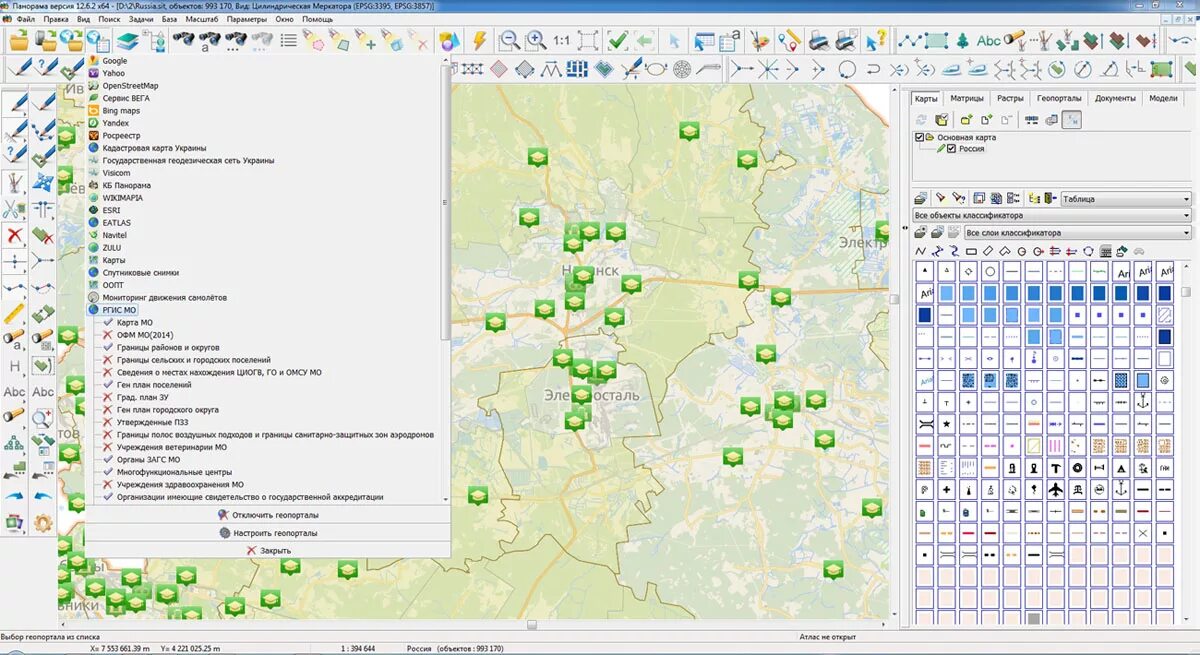This screenshot has width=1200, height=655.
Task: Open Все слои классификатора dropdown
Action: pos(1077,233)
